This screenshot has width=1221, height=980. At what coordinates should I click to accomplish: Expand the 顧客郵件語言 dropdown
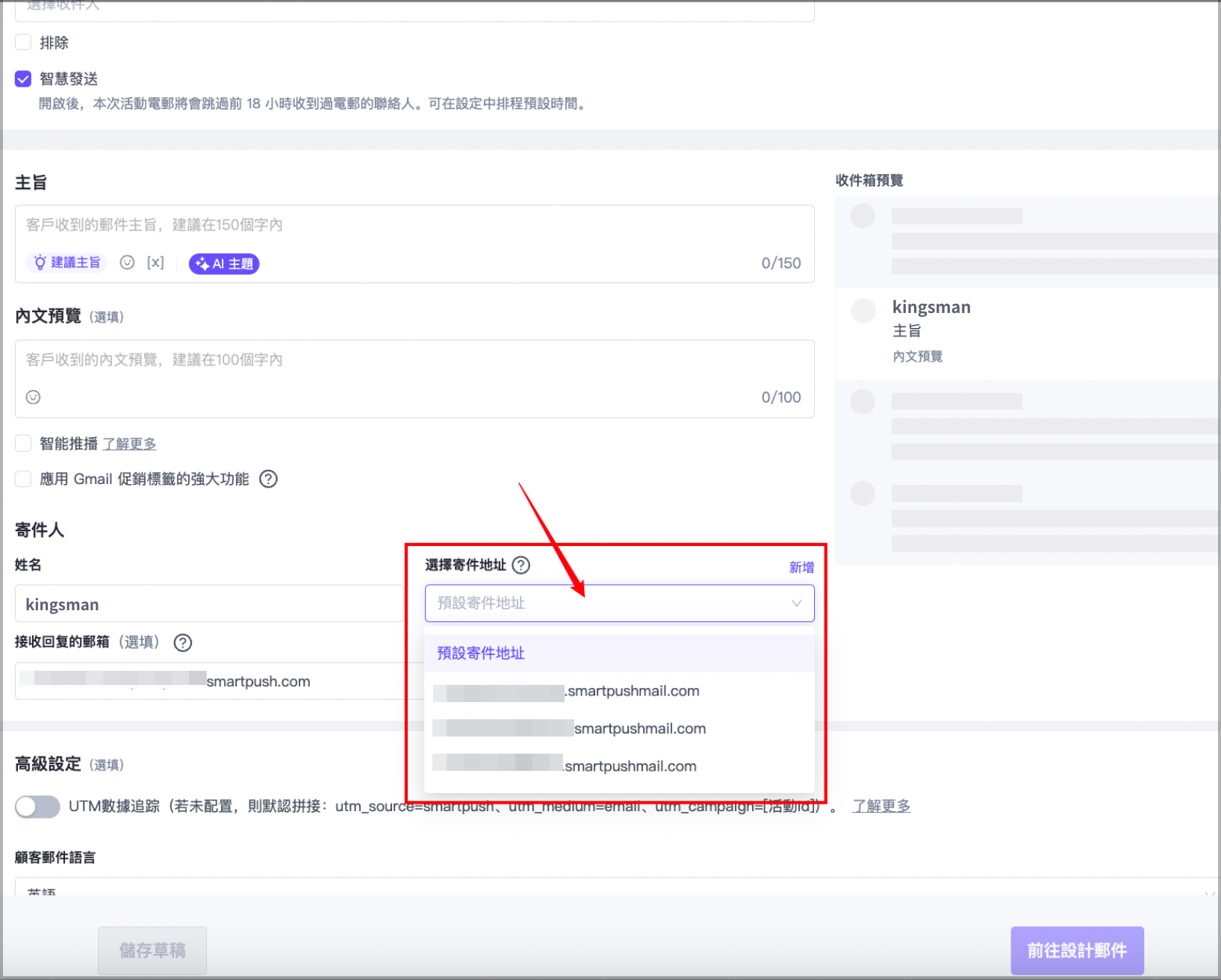tap(1208, 893)
